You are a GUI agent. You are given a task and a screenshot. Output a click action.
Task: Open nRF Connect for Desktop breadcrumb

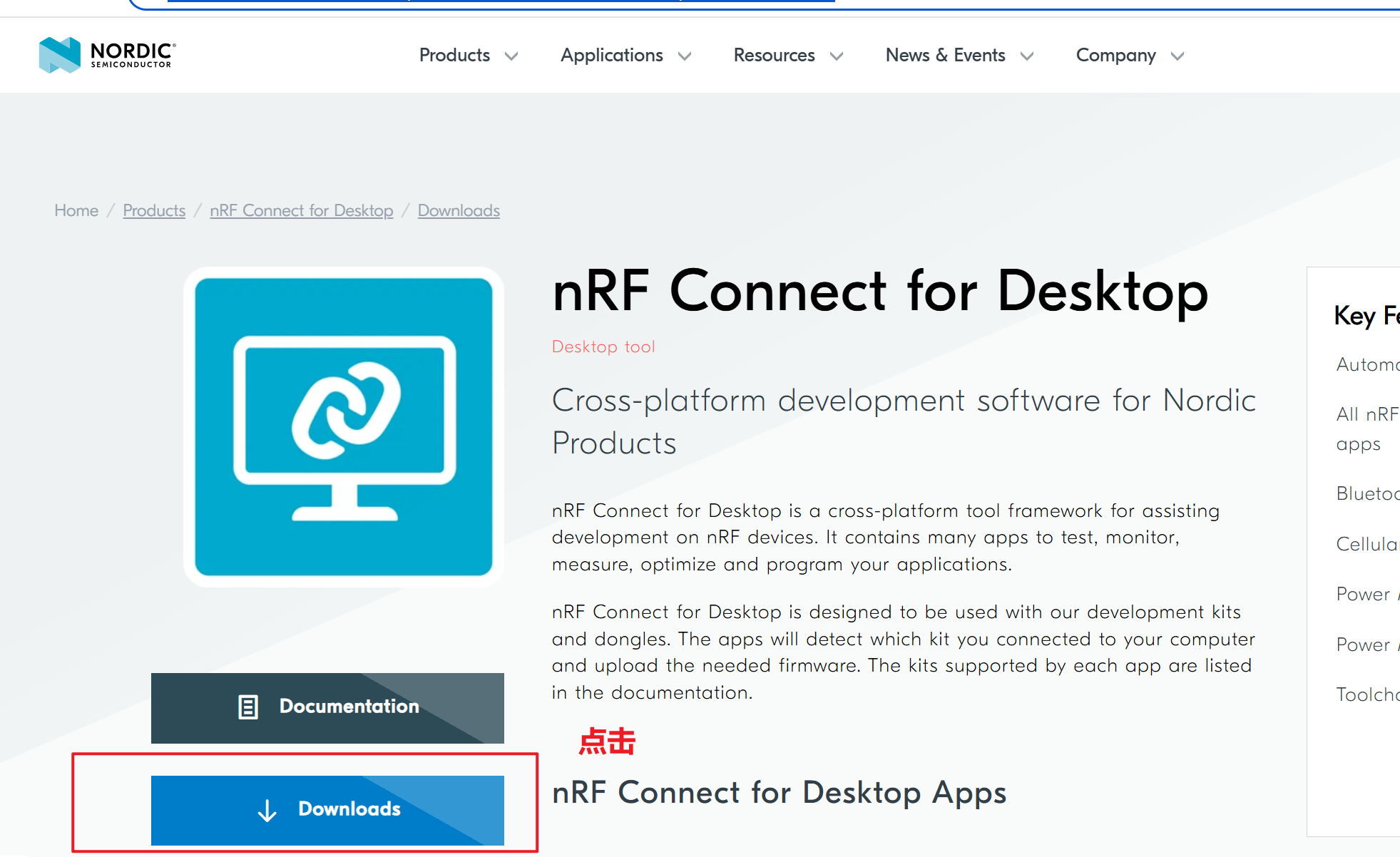(301, 210)
